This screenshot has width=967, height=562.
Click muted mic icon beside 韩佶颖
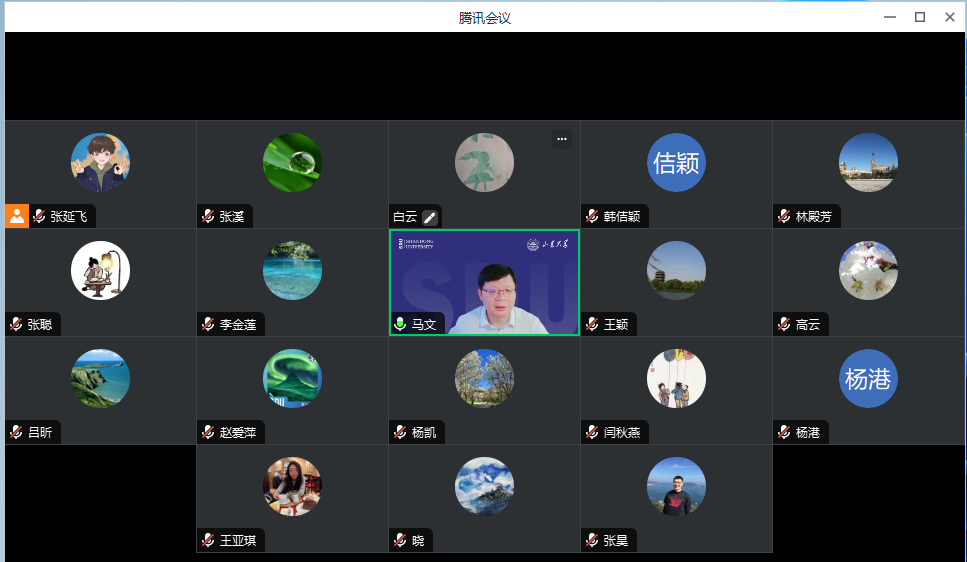pos(592,216)
